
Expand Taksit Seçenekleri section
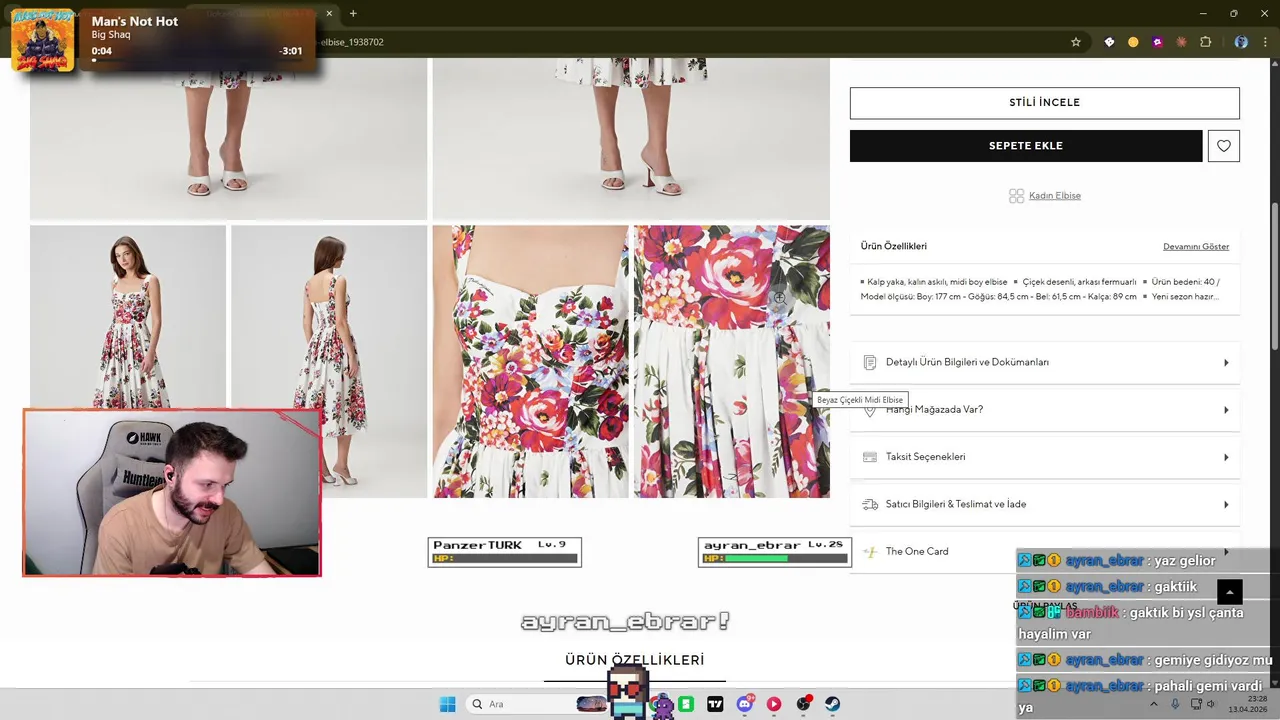tap(1045, 457)
